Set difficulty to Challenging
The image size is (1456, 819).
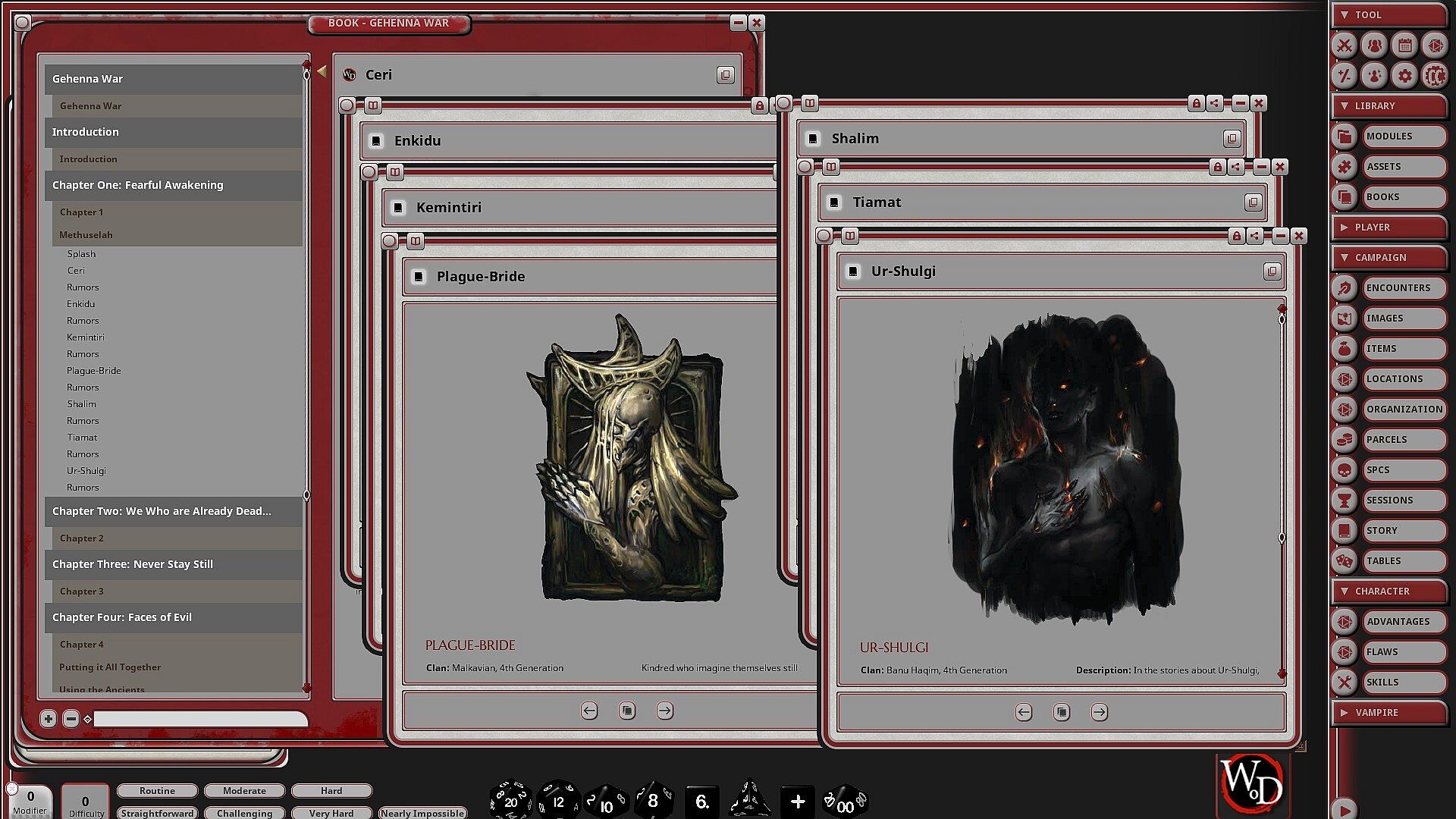coord(244,813)
